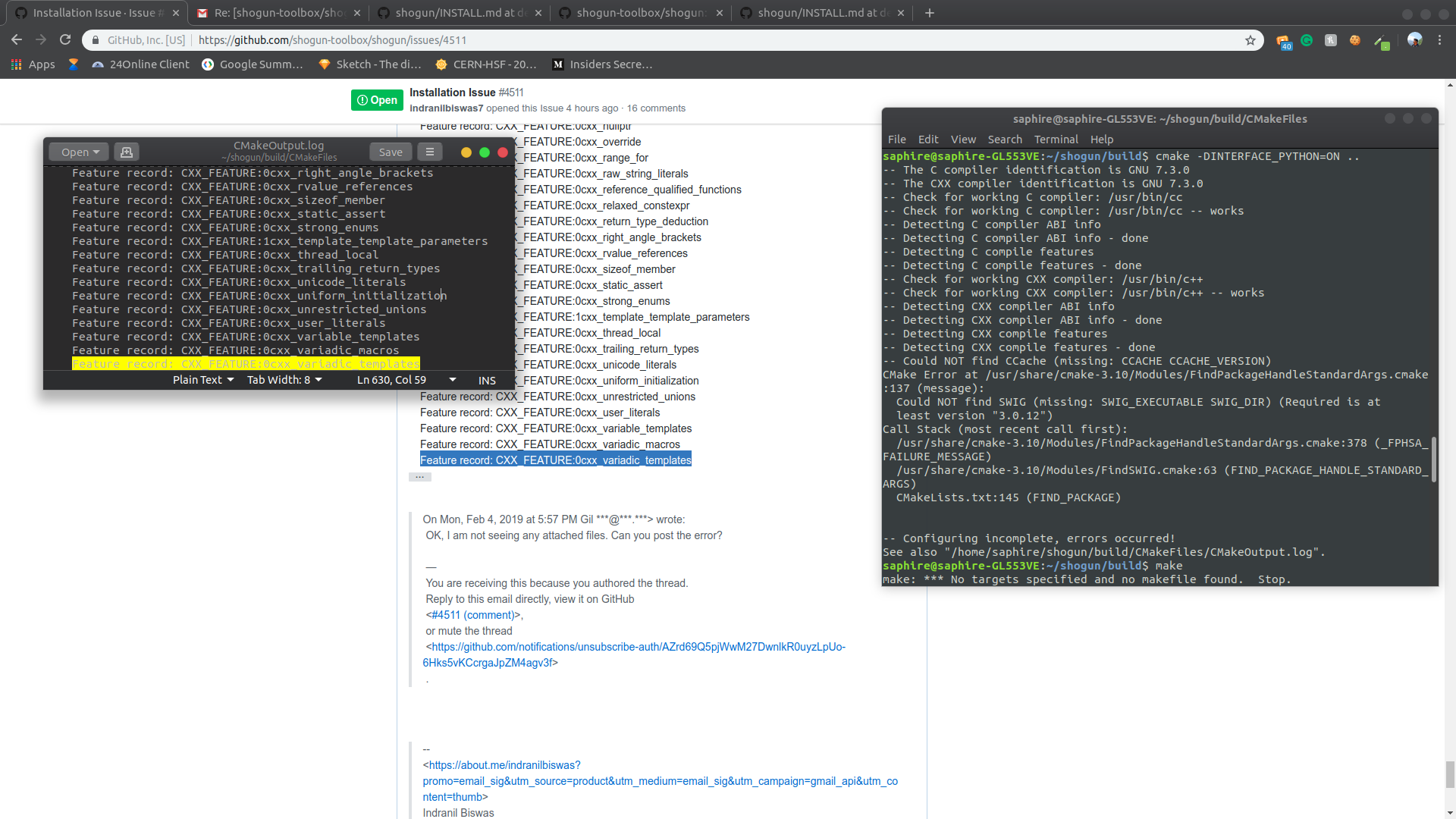Save CMakeOutput.log in gedit
The width and height of the screenshot is (1456, 819).
click(x=391, y=152)
